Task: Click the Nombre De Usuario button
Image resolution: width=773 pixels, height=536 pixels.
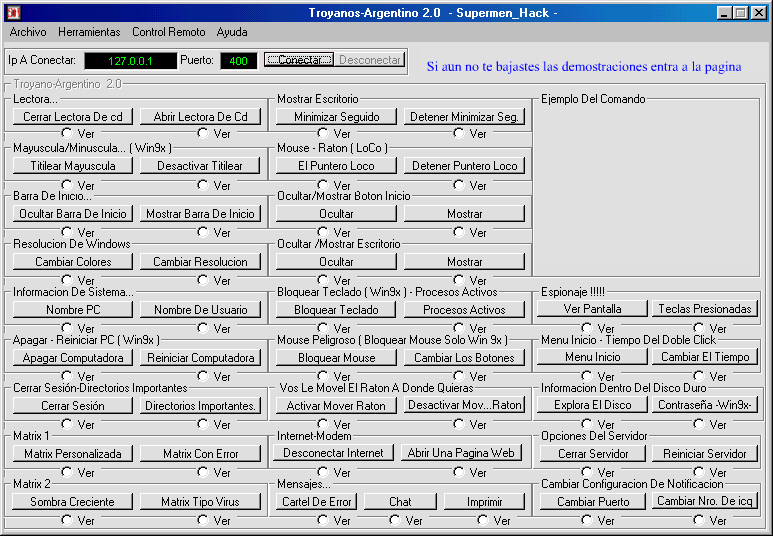Action: 200,310
